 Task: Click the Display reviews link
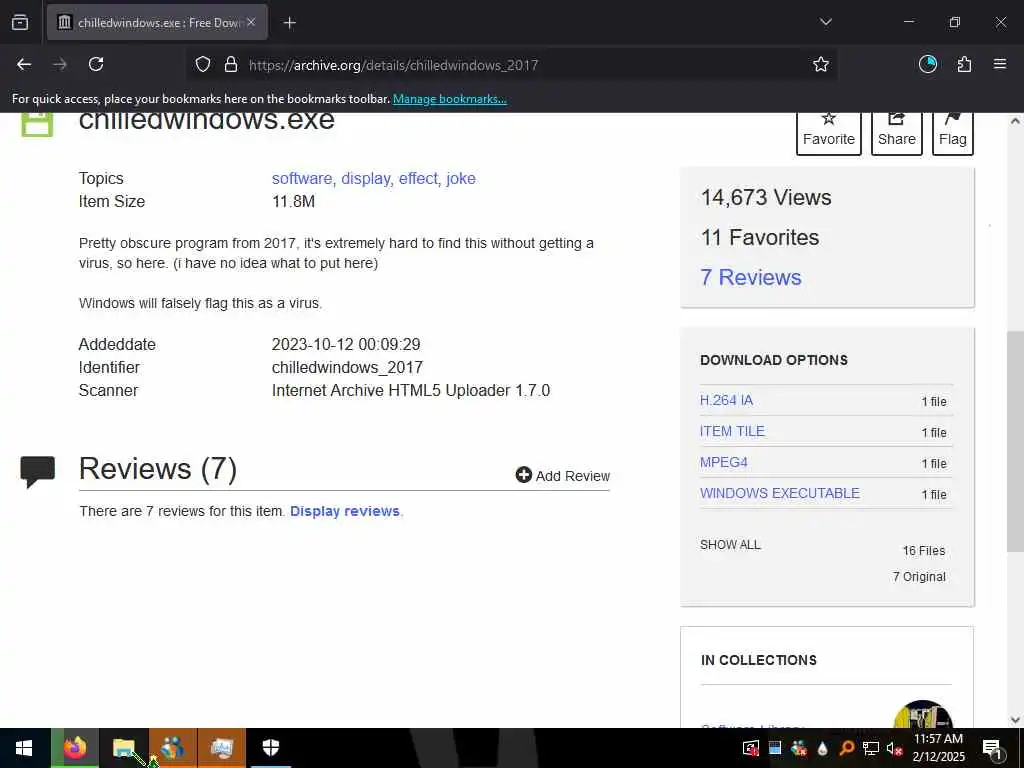coord(345,511)
